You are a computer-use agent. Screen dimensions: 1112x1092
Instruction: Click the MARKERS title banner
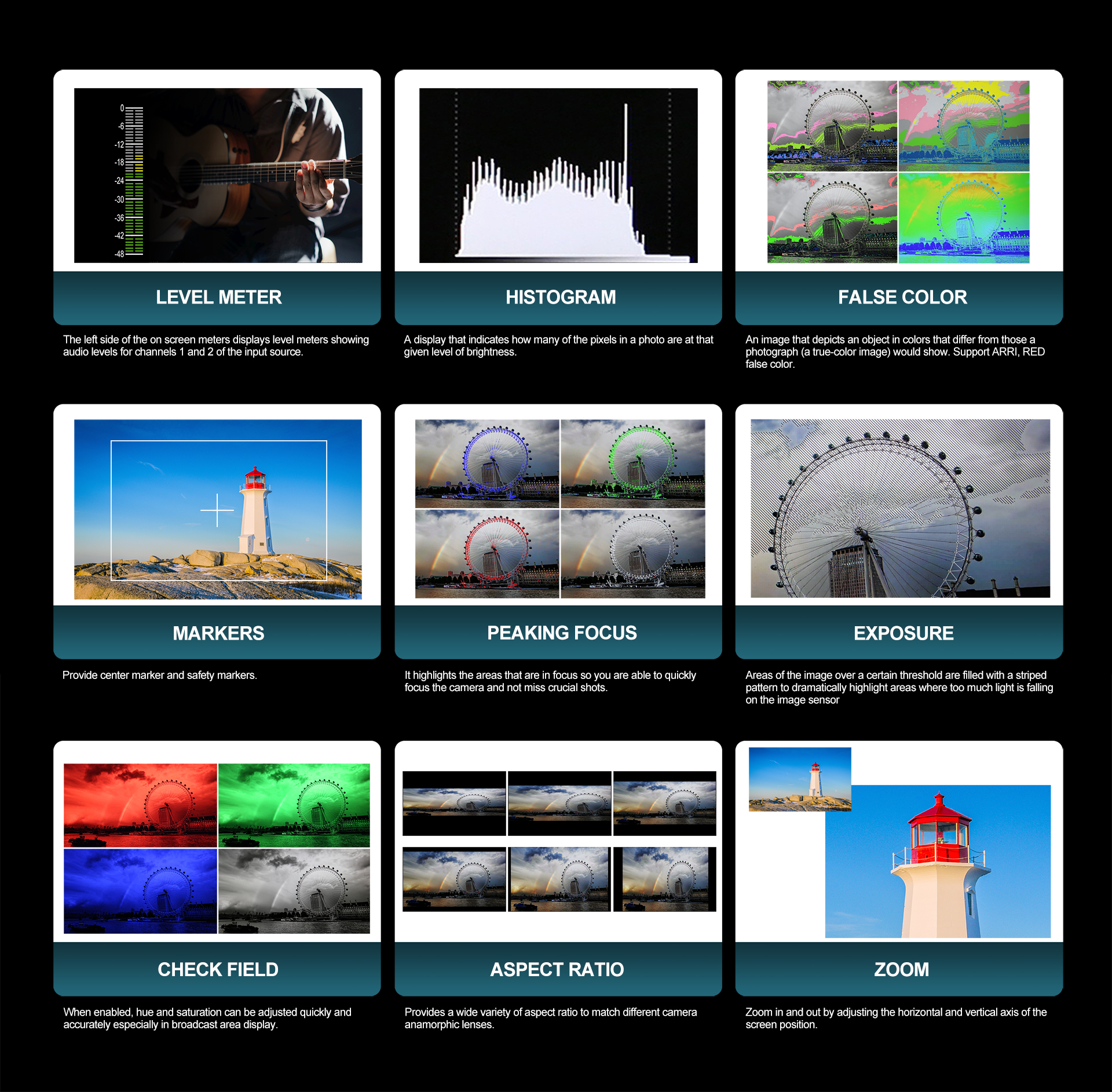(218, 633)
